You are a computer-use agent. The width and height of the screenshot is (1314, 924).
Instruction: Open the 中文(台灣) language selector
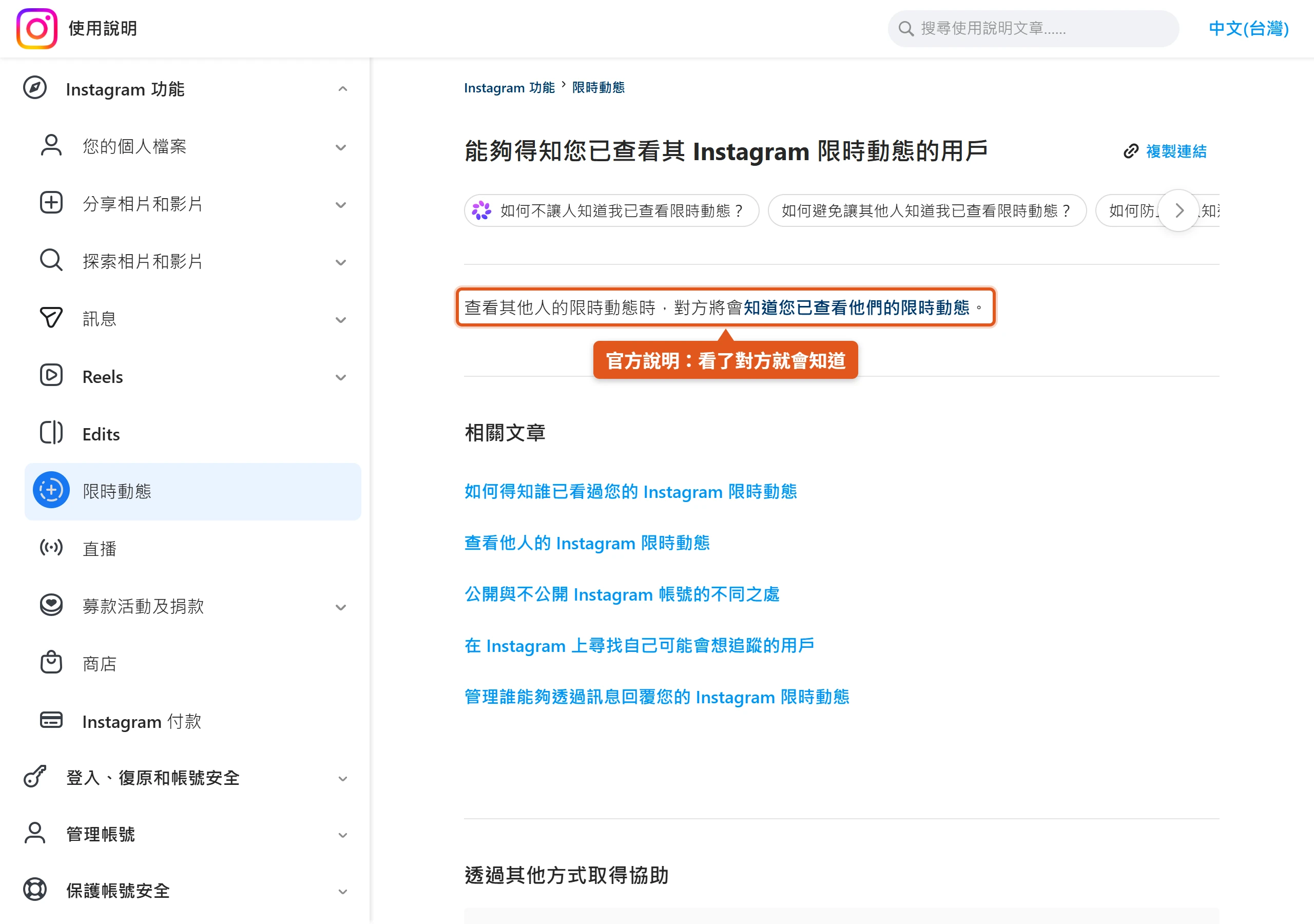click(x=1249, y=28)
